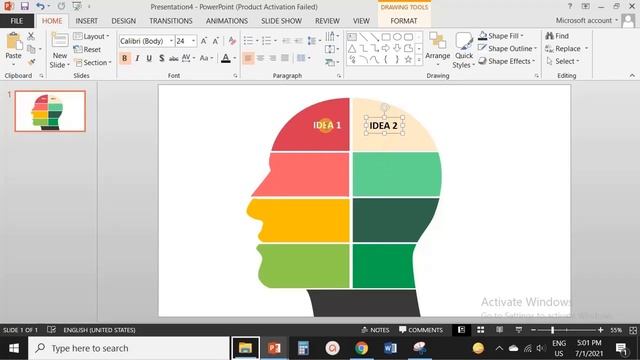Click the Reset slide button

click(87, 49)
